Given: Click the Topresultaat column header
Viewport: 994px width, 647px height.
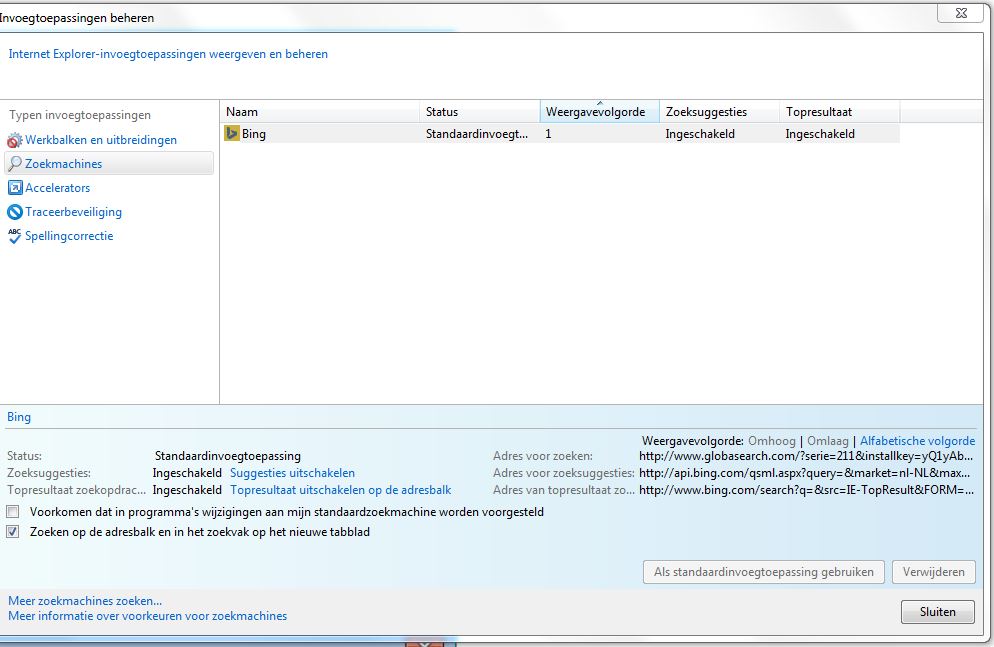Looking at the screenshot, I should pos(839,112).
